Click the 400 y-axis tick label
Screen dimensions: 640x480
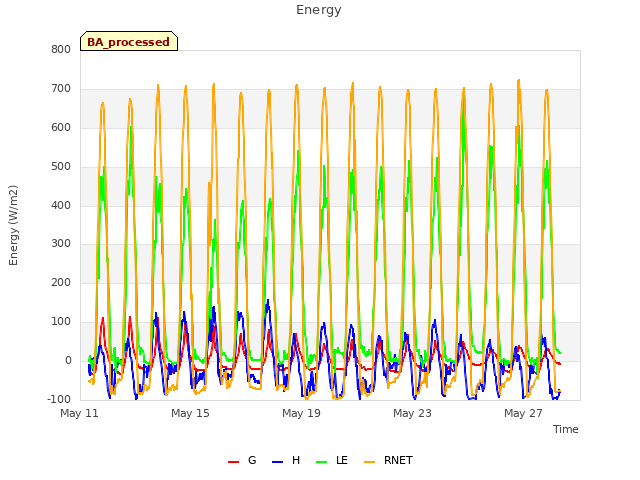61,205
